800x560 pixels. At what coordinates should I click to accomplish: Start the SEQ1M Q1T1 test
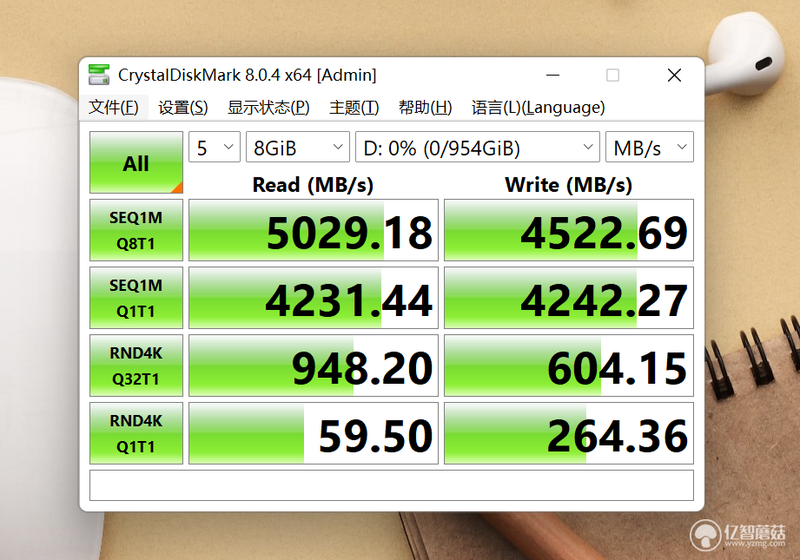(136, 298)
